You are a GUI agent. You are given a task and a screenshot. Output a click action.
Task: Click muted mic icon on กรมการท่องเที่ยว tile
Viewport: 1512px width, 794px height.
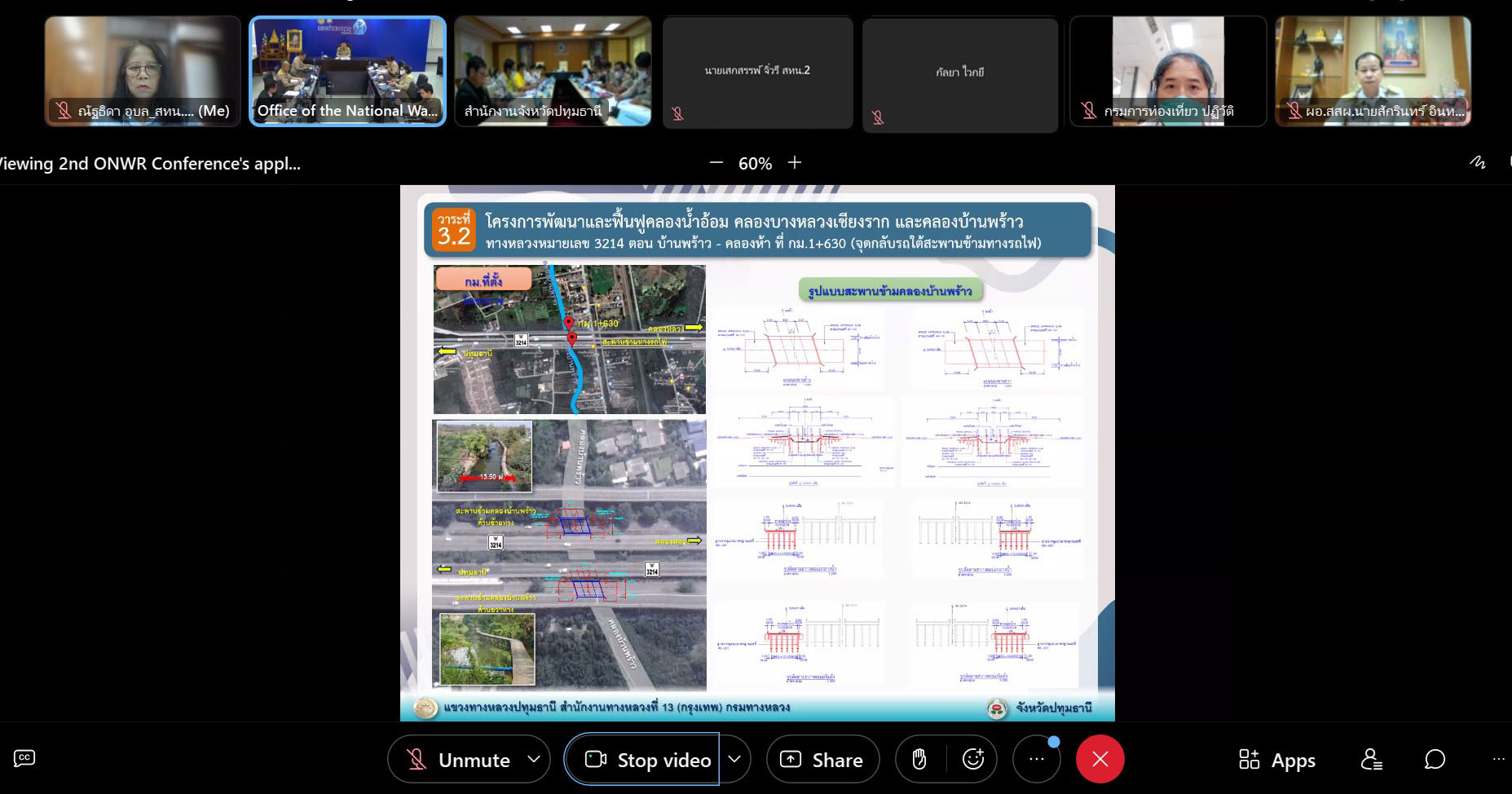(x=1089, y=111)
